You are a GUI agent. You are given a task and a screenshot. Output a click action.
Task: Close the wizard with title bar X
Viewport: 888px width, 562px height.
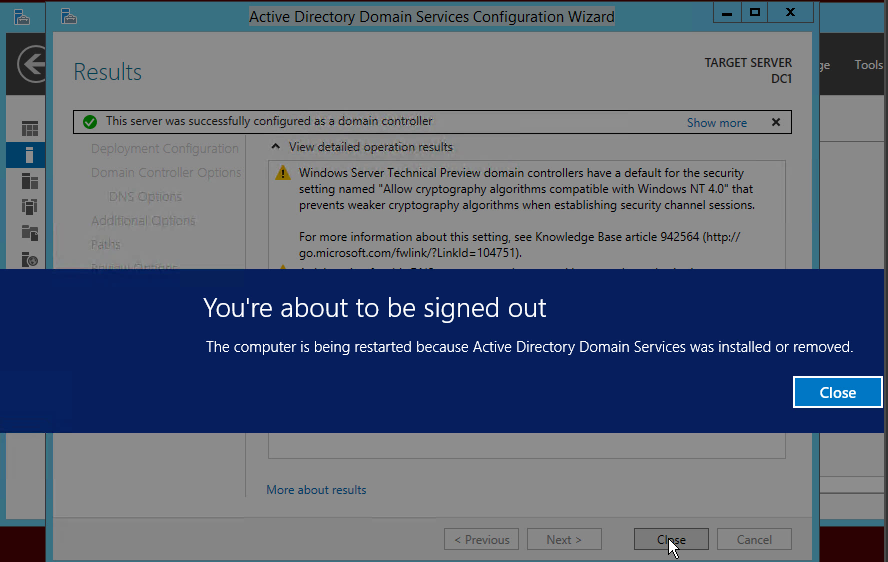(791, 12)
